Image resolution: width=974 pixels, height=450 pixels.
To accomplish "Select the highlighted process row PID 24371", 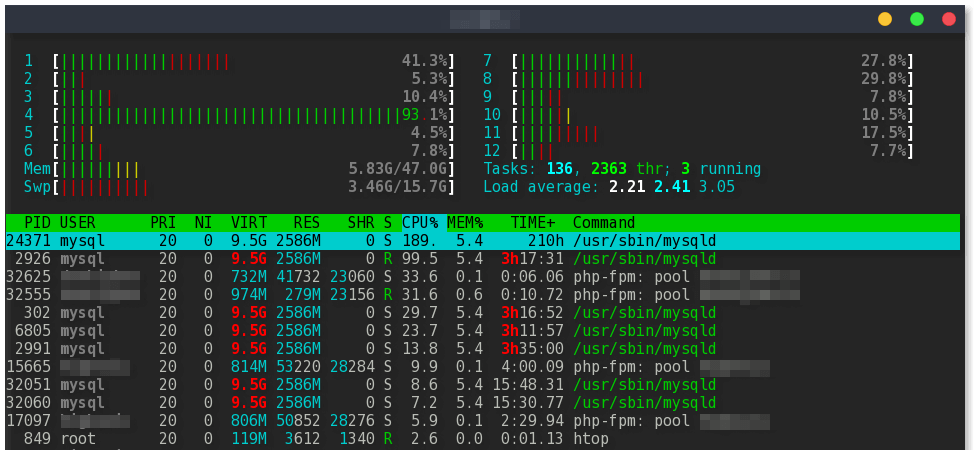I will [x=483, y=241].
